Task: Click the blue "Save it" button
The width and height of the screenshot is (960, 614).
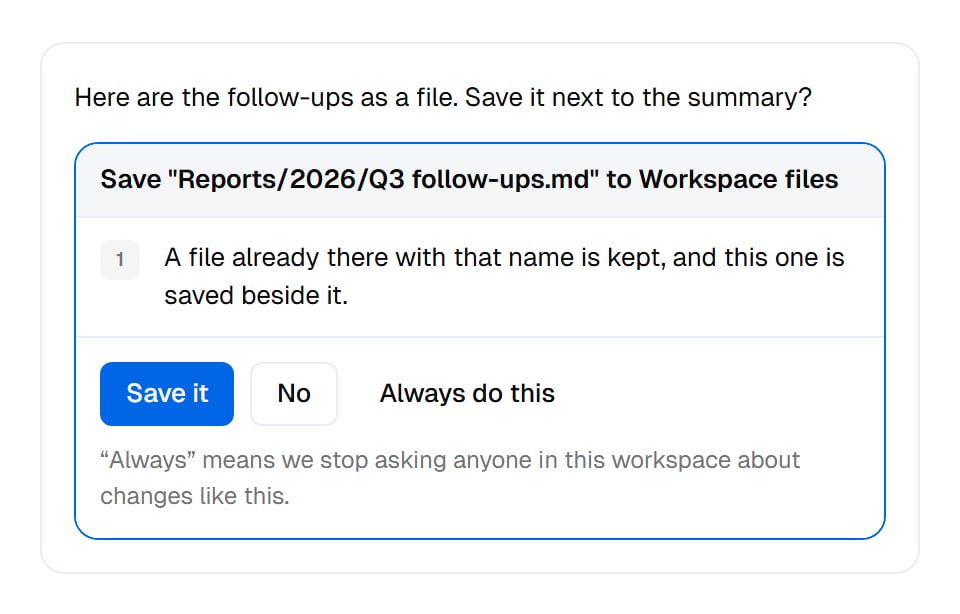Action: (x=167, y=394)
